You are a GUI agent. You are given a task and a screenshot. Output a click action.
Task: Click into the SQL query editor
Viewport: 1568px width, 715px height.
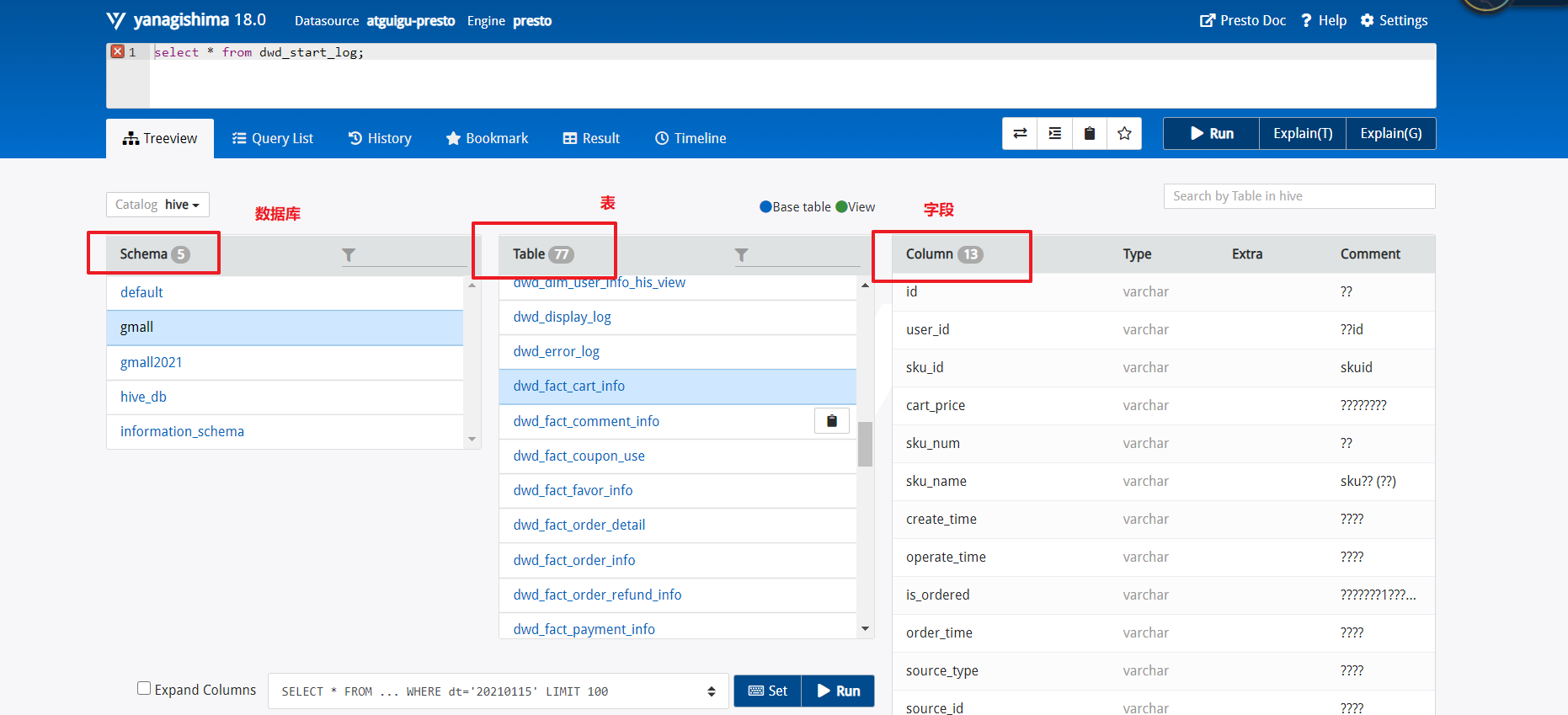click(792, 76)
